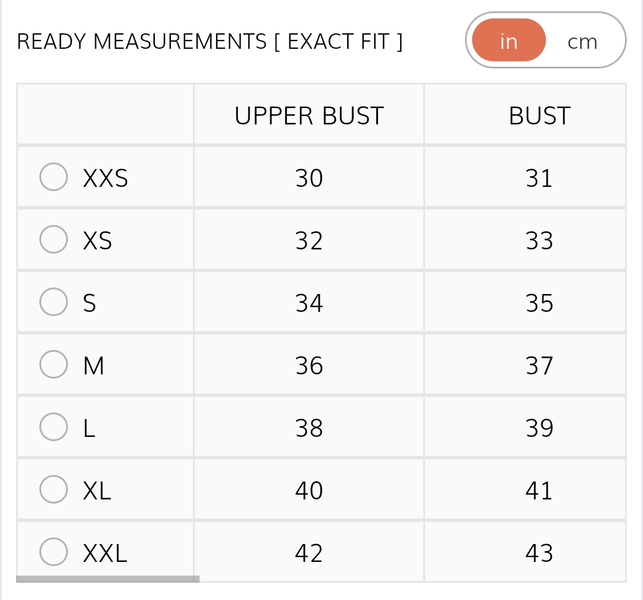Click the upper bust value 34
The width and height of the screenshot is (643, 600).
pyautogui.click(x=309, y=303)
